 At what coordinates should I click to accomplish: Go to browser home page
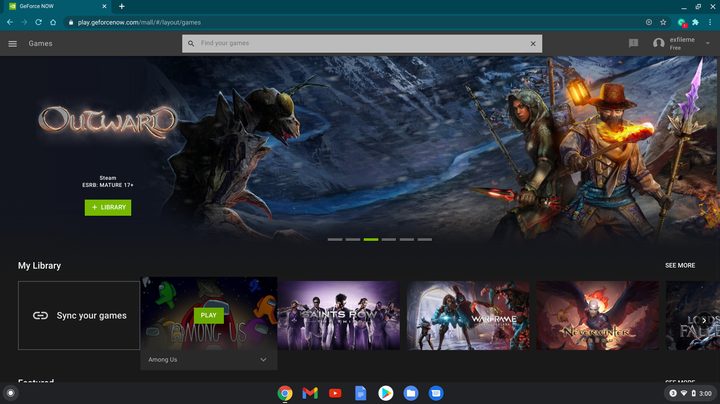(x=53, y=22)
